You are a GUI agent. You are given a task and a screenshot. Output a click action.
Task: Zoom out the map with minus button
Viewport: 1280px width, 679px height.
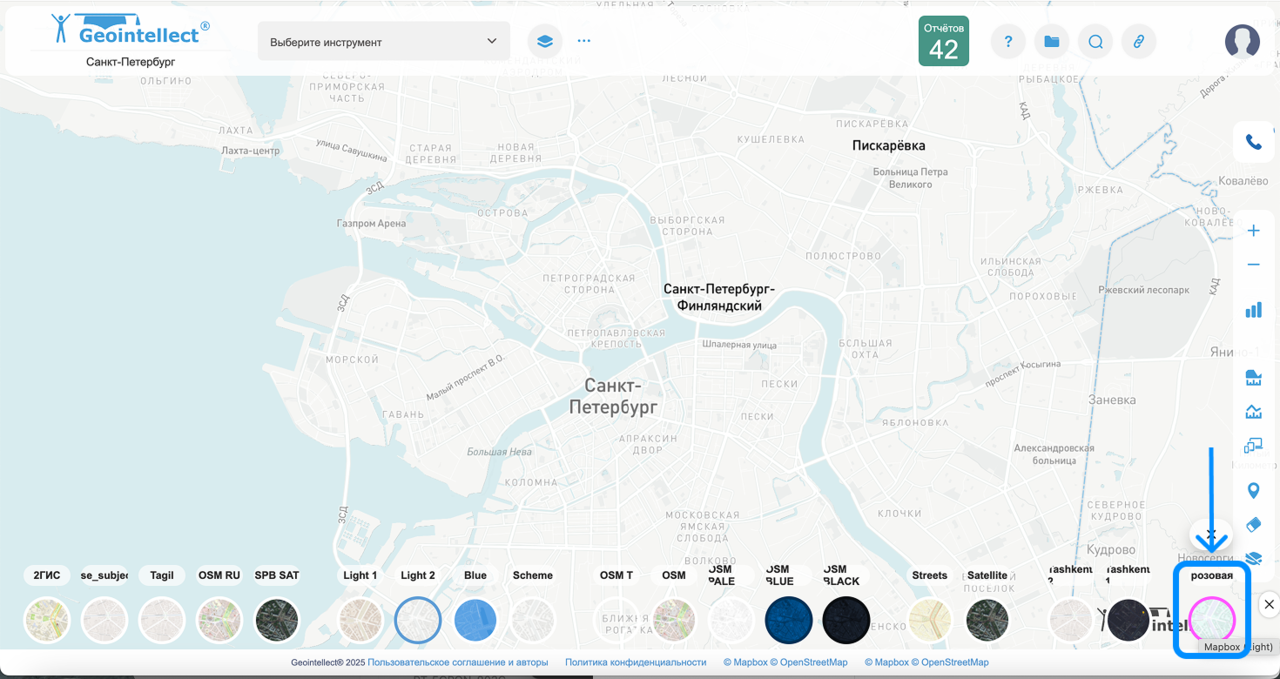tap(1253, 265)
